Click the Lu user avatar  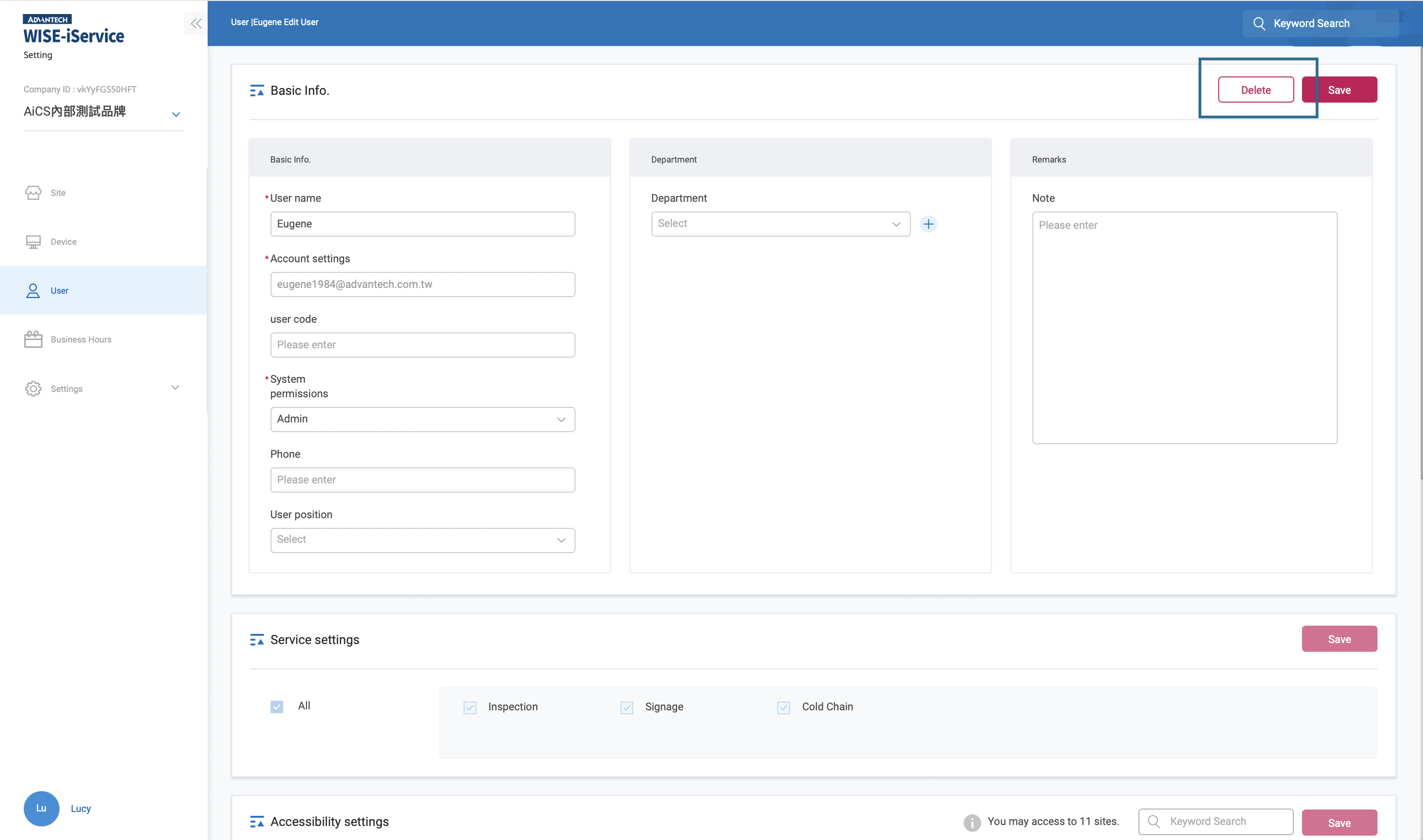point(41,808)
